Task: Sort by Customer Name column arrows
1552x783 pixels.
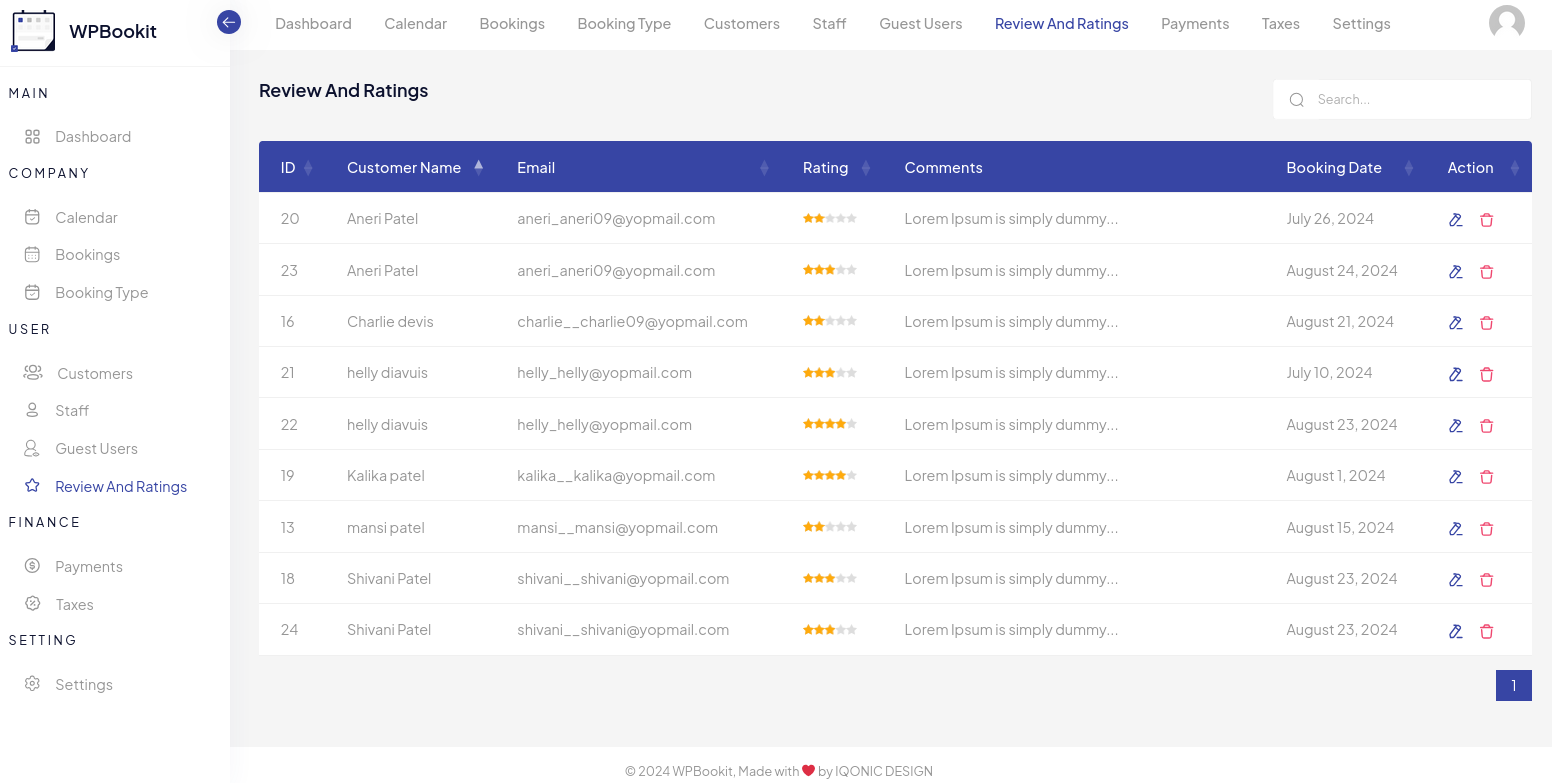Action: [479, 167]
